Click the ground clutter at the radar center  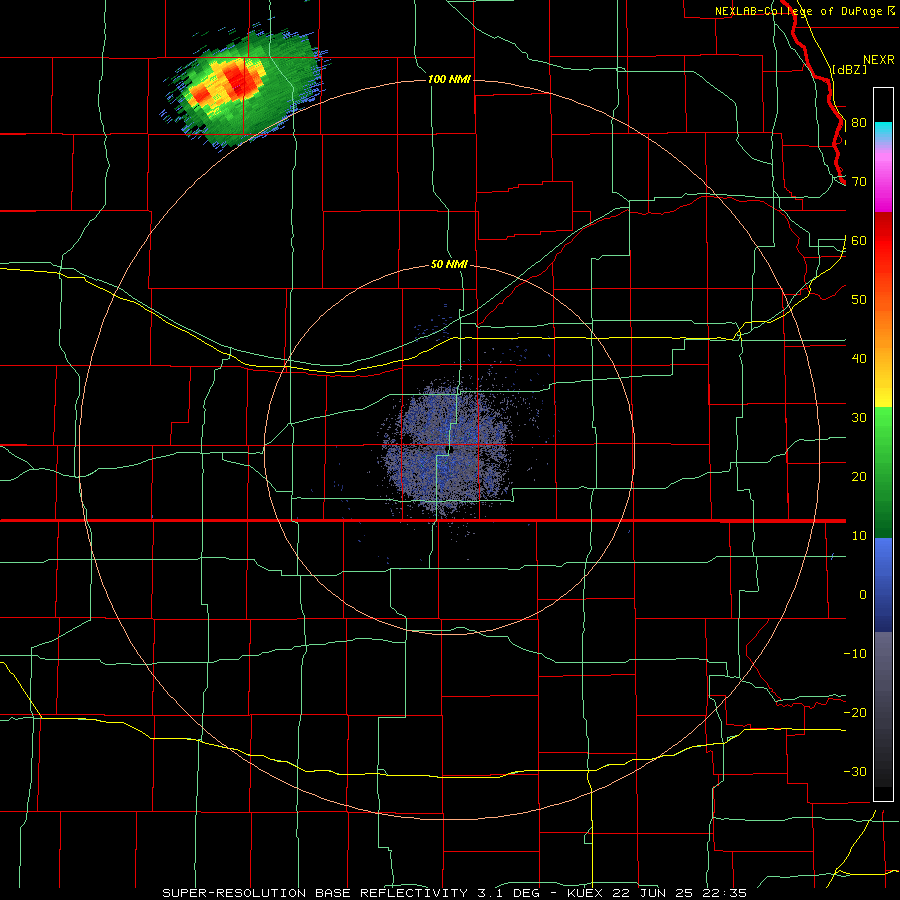pos(447,451)
